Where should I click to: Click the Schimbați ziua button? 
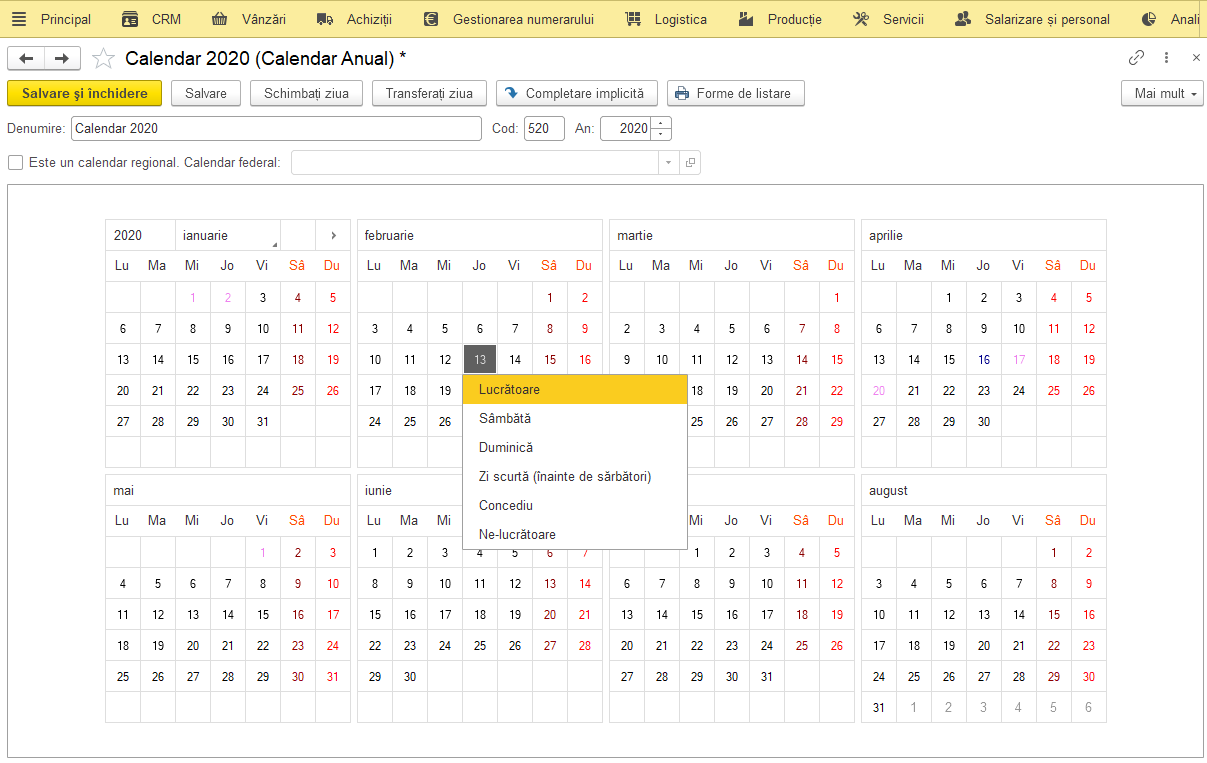306,93
